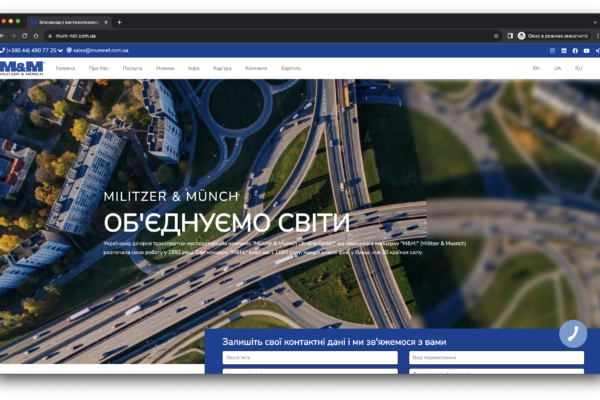Expand the phone number dropdown arrow

pyautogui.click(x=60, y=50)
